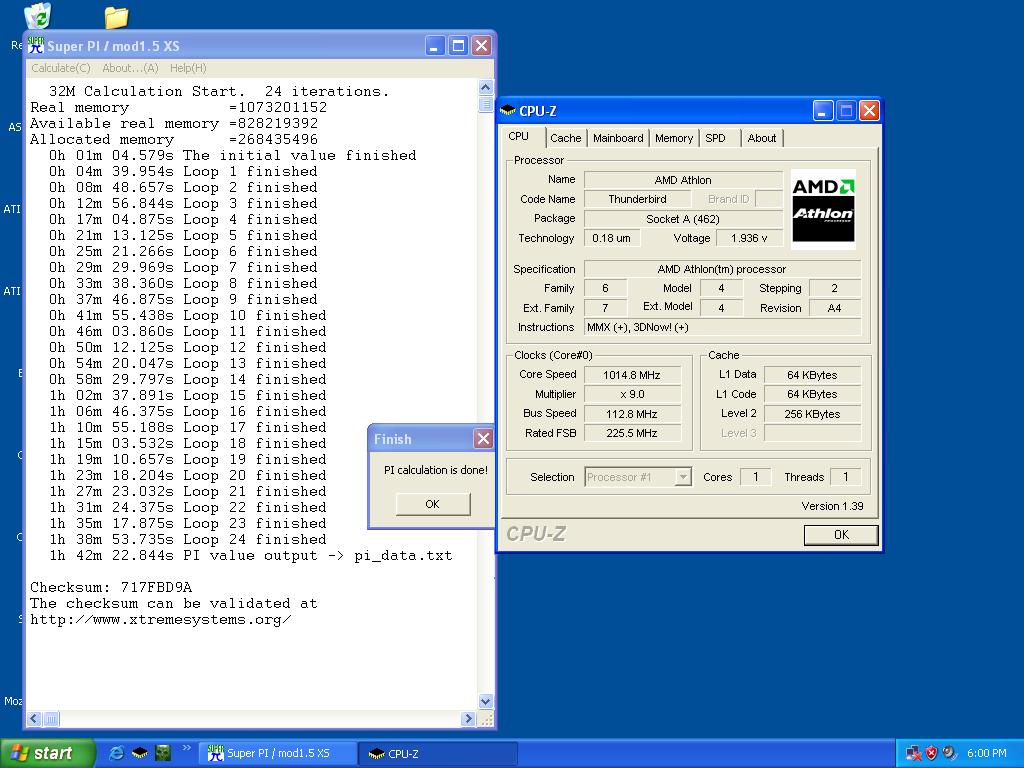Switch to the Cache tab

pos(566,138)
